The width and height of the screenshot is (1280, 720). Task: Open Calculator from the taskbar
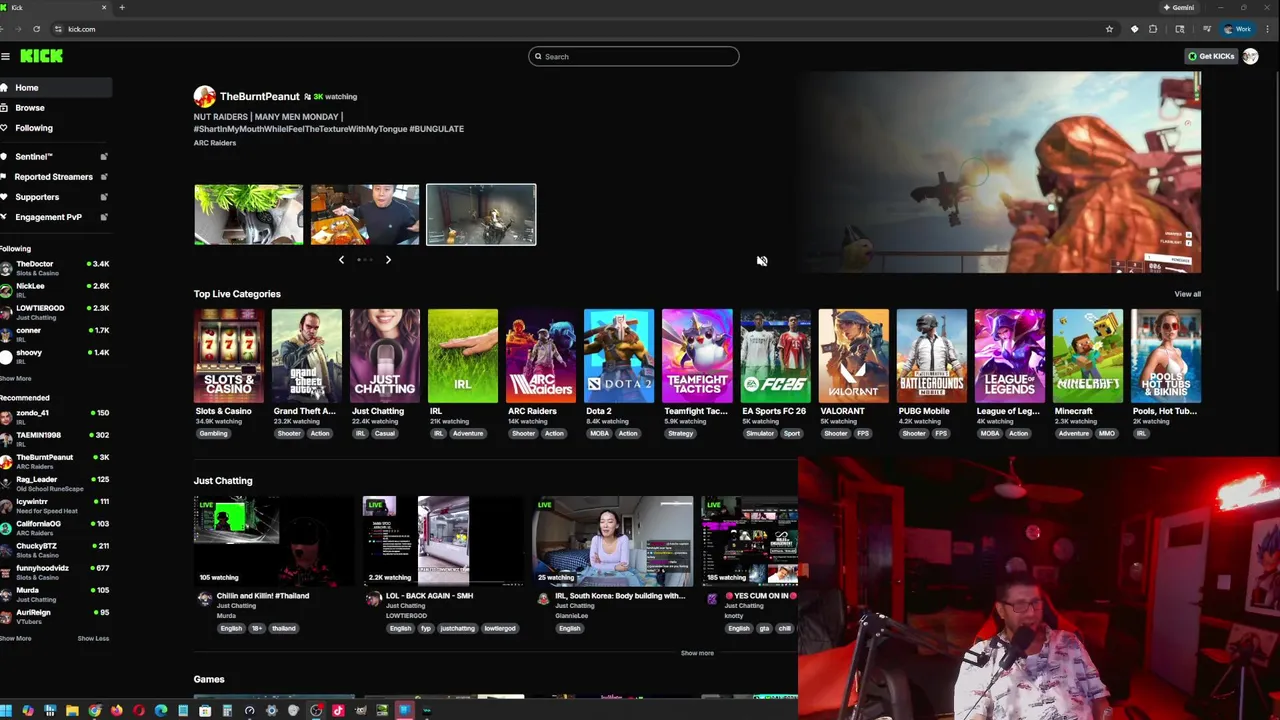tap(227, 711)
